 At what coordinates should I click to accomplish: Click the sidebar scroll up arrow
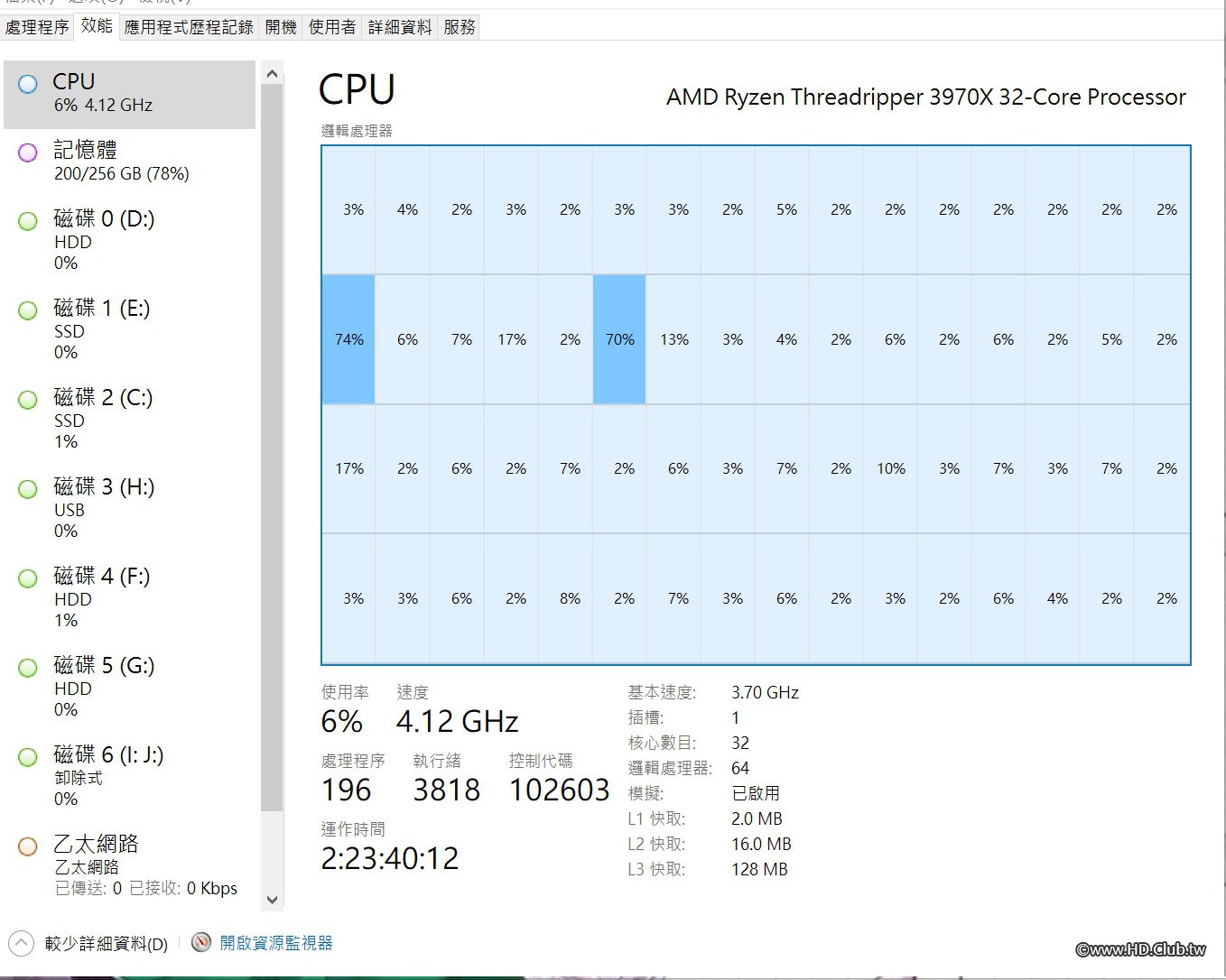[x=272, y=74]
